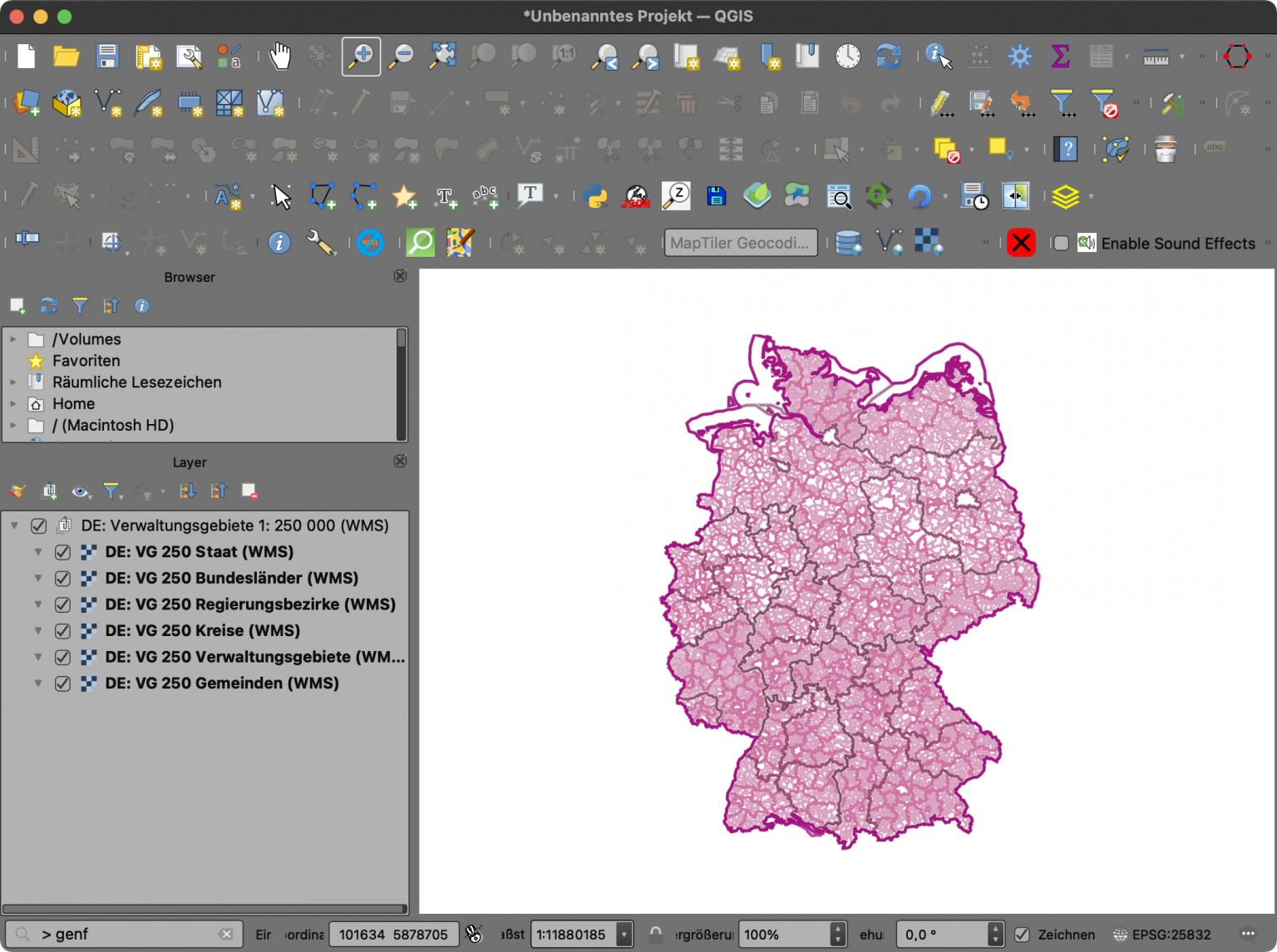Enable the Sound Effects checkbox
This screenshot has height=952, width=1277.
(1062, 243)
